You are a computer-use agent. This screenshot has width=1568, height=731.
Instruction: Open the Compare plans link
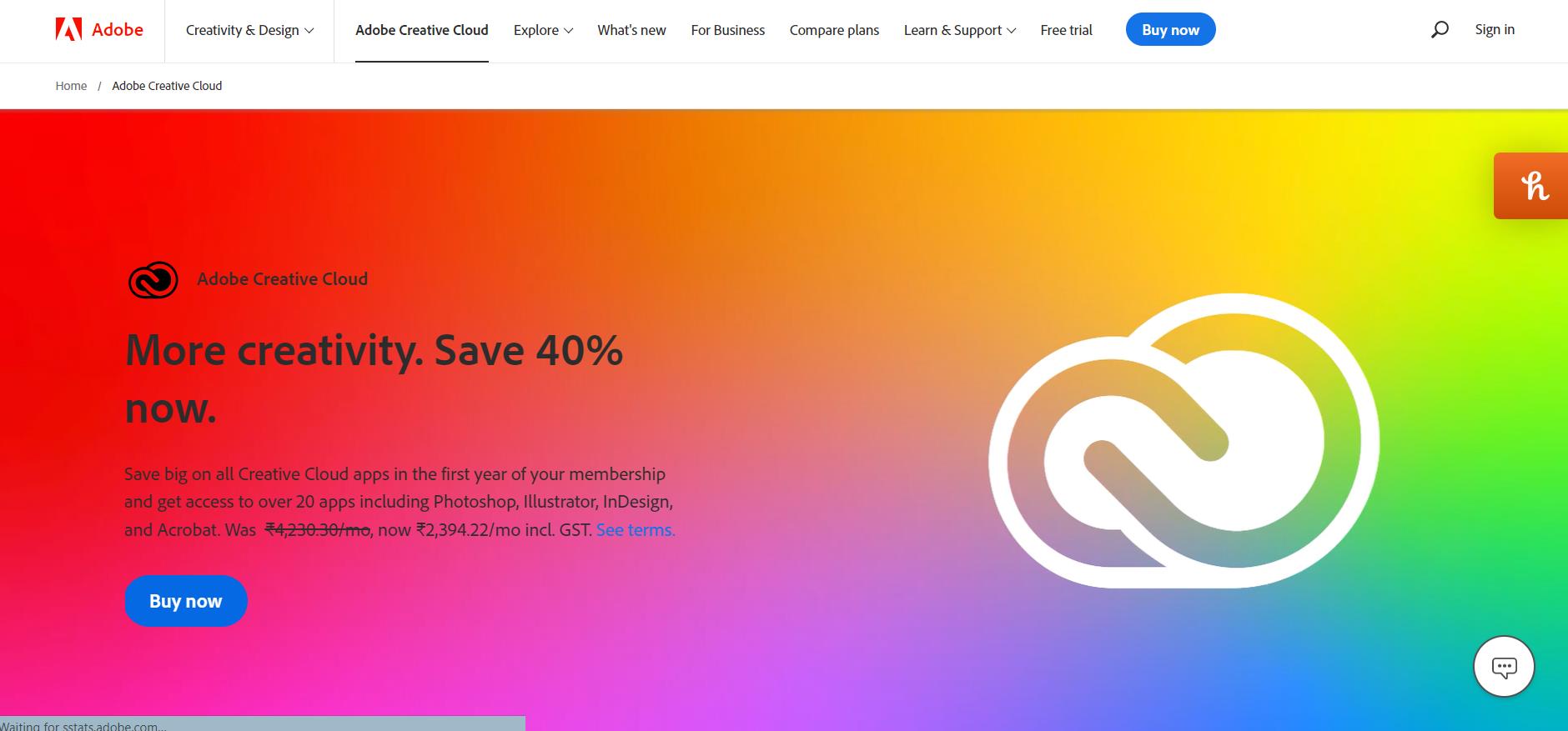coord(834,30)
